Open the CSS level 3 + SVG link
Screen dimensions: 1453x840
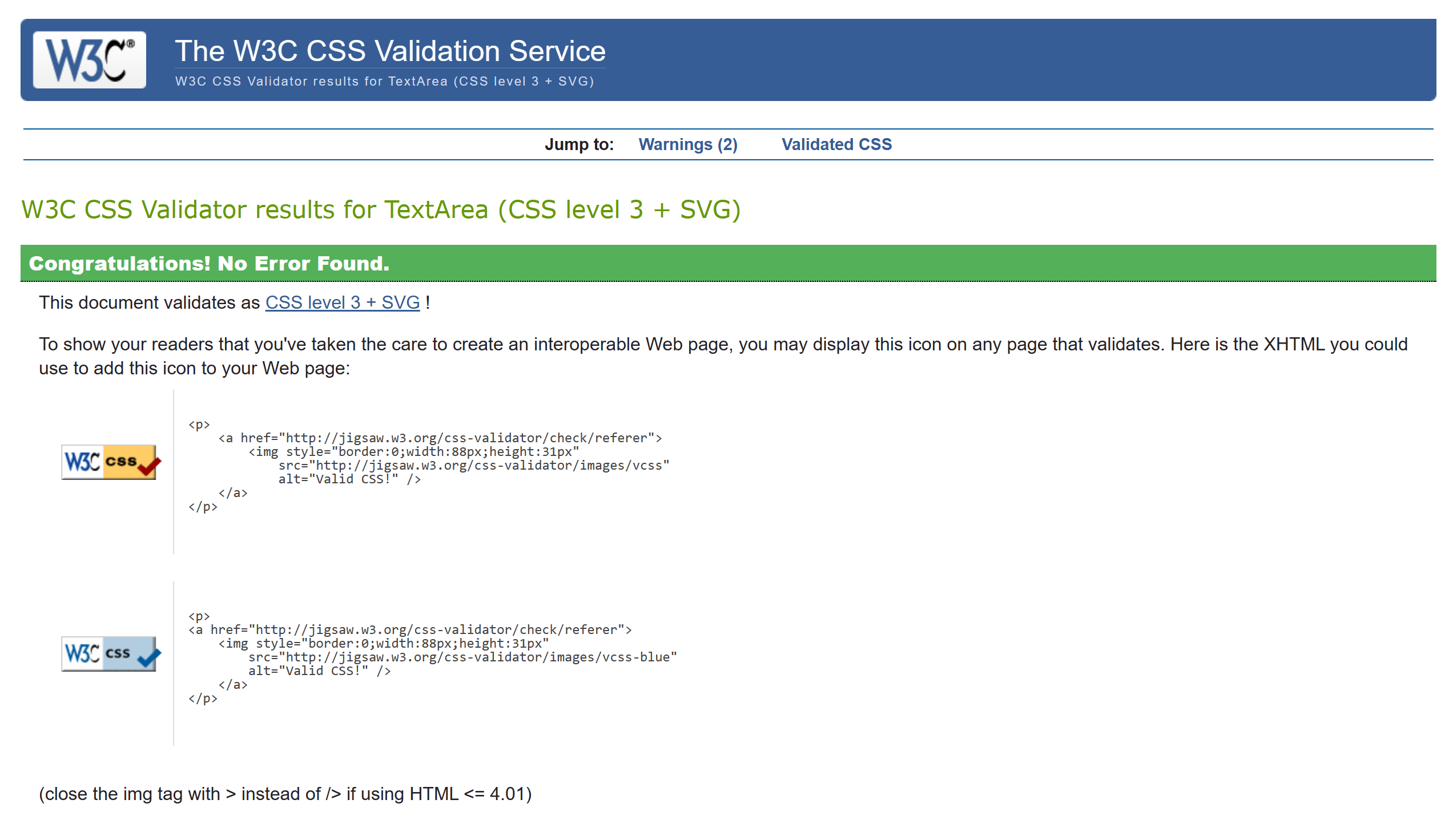343,302
